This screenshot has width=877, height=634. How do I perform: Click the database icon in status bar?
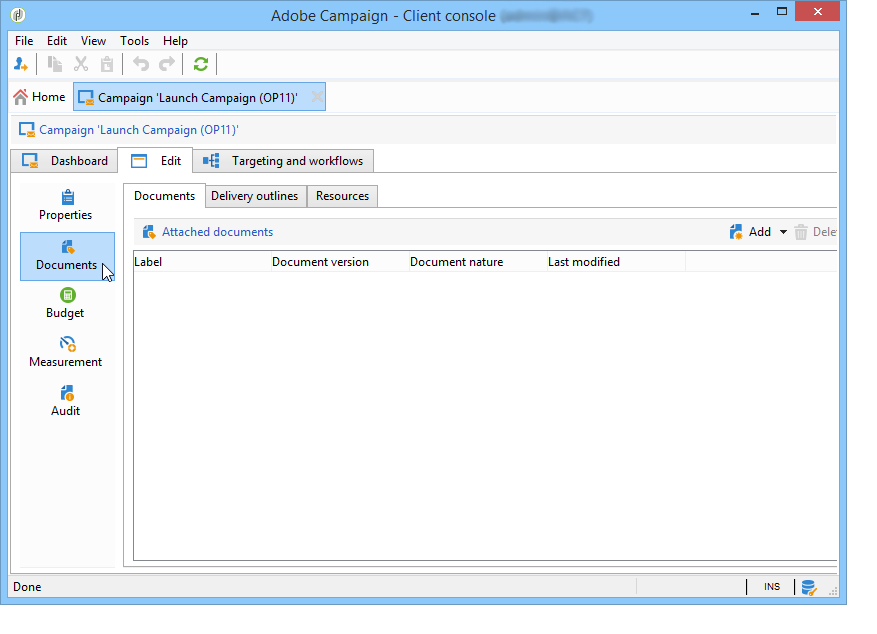(809, 587)
